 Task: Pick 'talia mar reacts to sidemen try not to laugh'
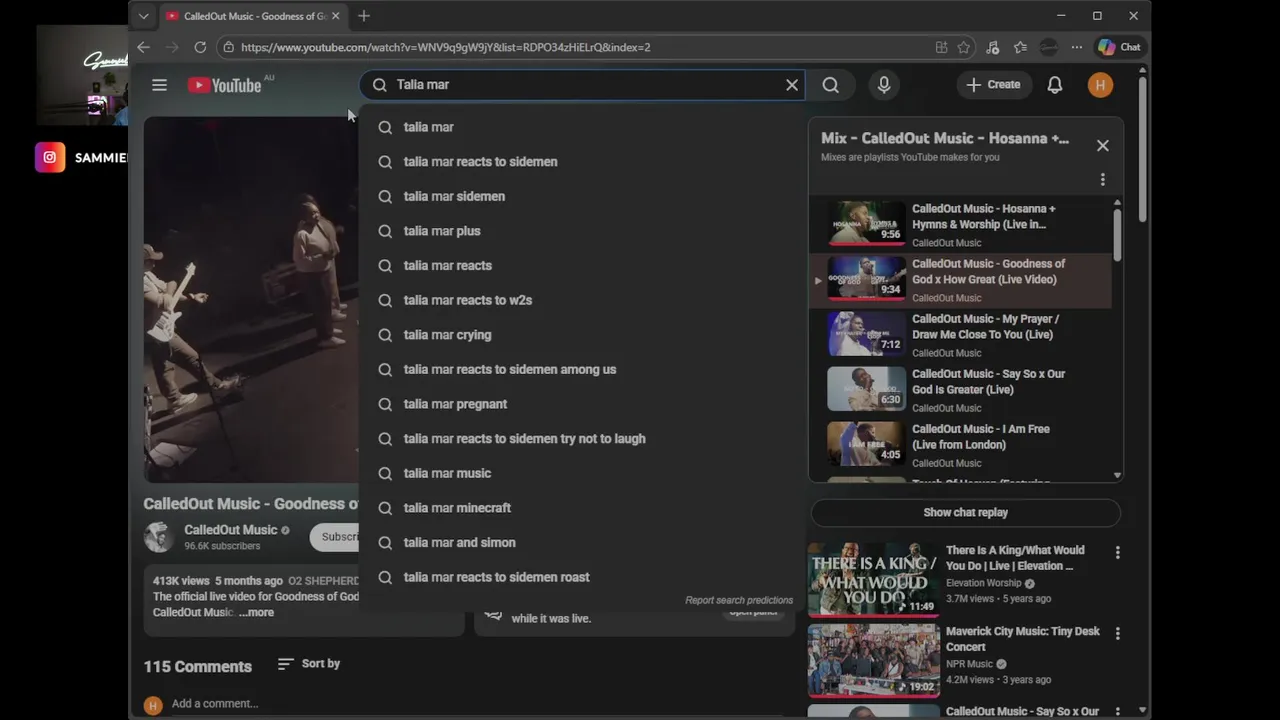coord(581,439)
